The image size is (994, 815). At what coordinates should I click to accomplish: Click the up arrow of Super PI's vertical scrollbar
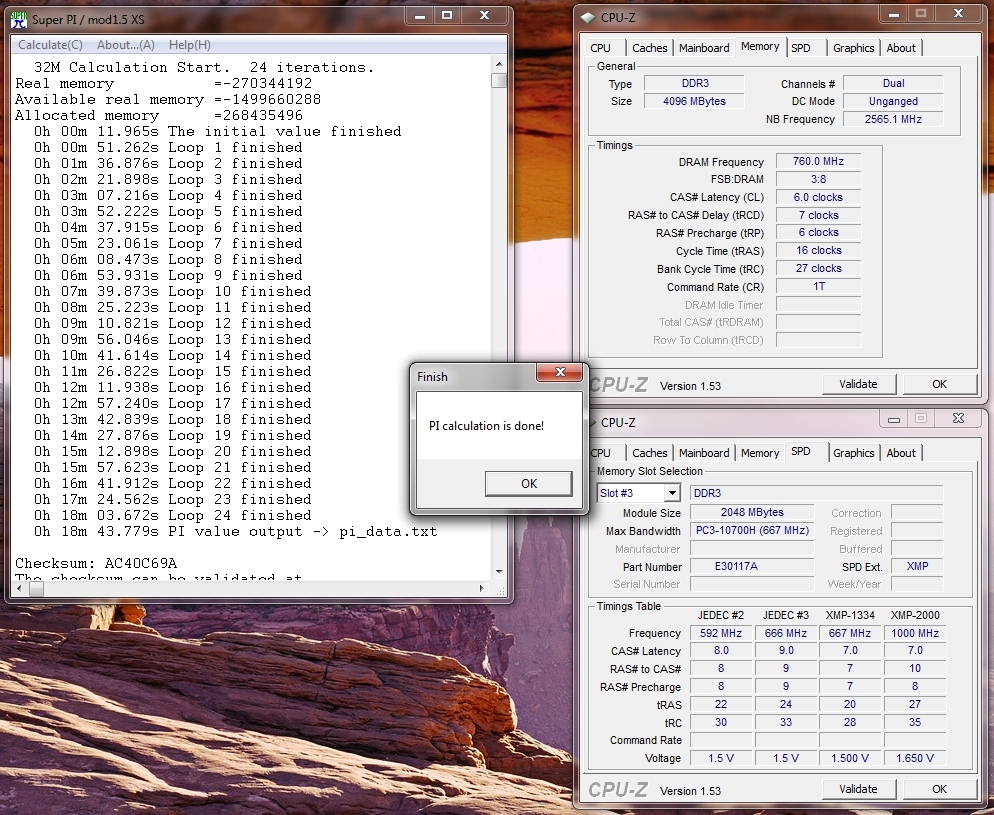tap(499, 65)
